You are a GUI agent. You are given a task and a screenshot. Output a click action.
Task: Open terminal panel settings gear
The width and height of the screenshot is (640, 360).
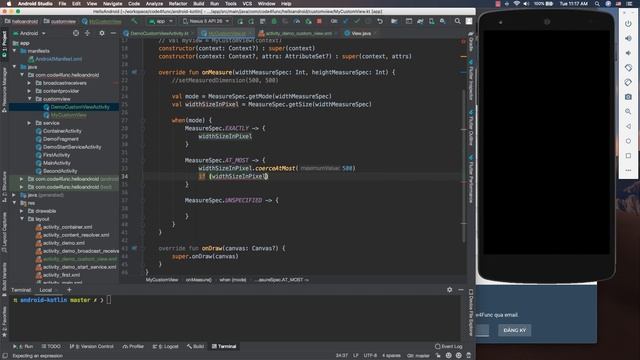[449, 289]
